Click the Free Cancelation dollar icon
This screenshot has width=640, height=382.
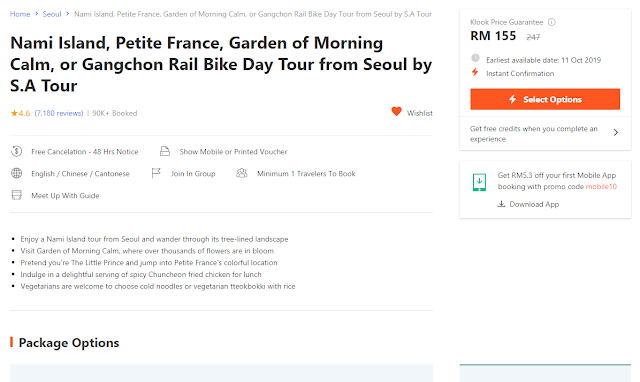pyautogui.click(x=16, y=151)
